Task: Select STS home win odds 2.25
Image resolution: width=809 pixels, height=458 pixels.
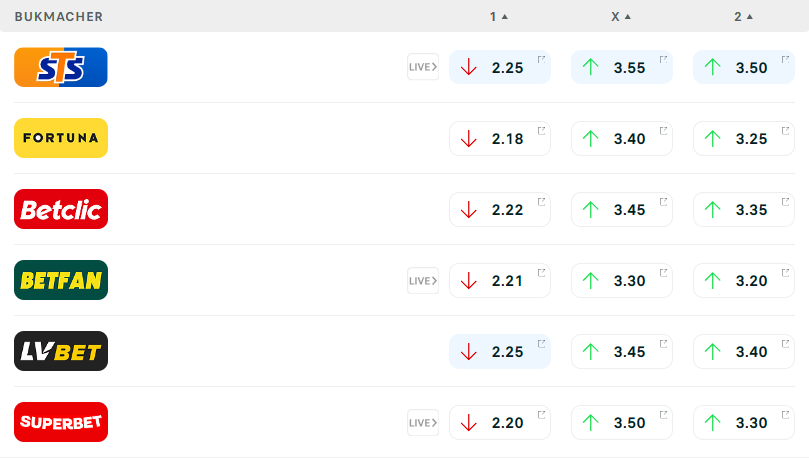Action: point(500,68)
